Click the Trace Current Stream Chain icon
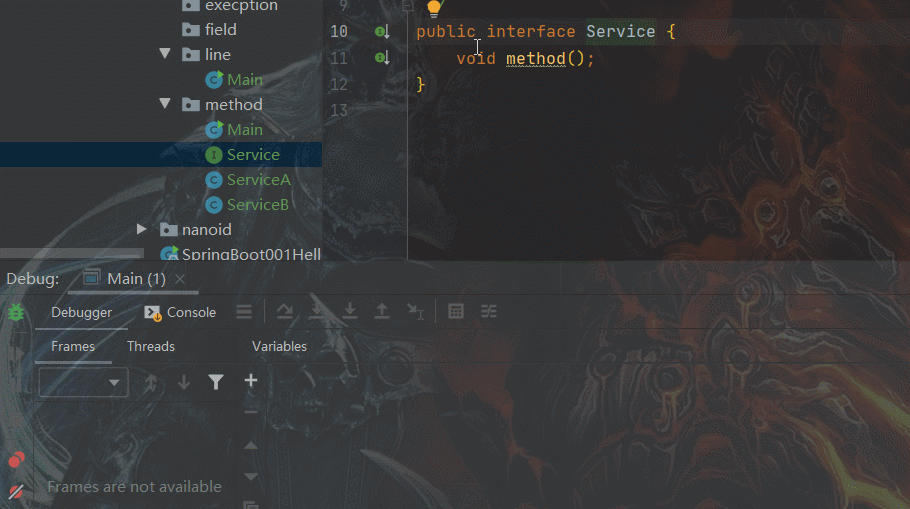The image size is (910, 509). point(489,312)
